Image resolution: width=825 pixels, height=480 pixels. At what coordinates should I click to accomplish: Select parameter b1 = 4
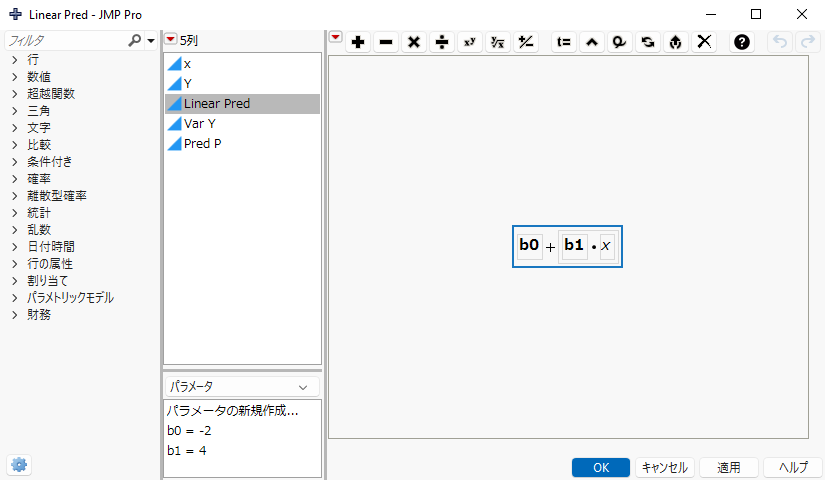click(187, 451)
